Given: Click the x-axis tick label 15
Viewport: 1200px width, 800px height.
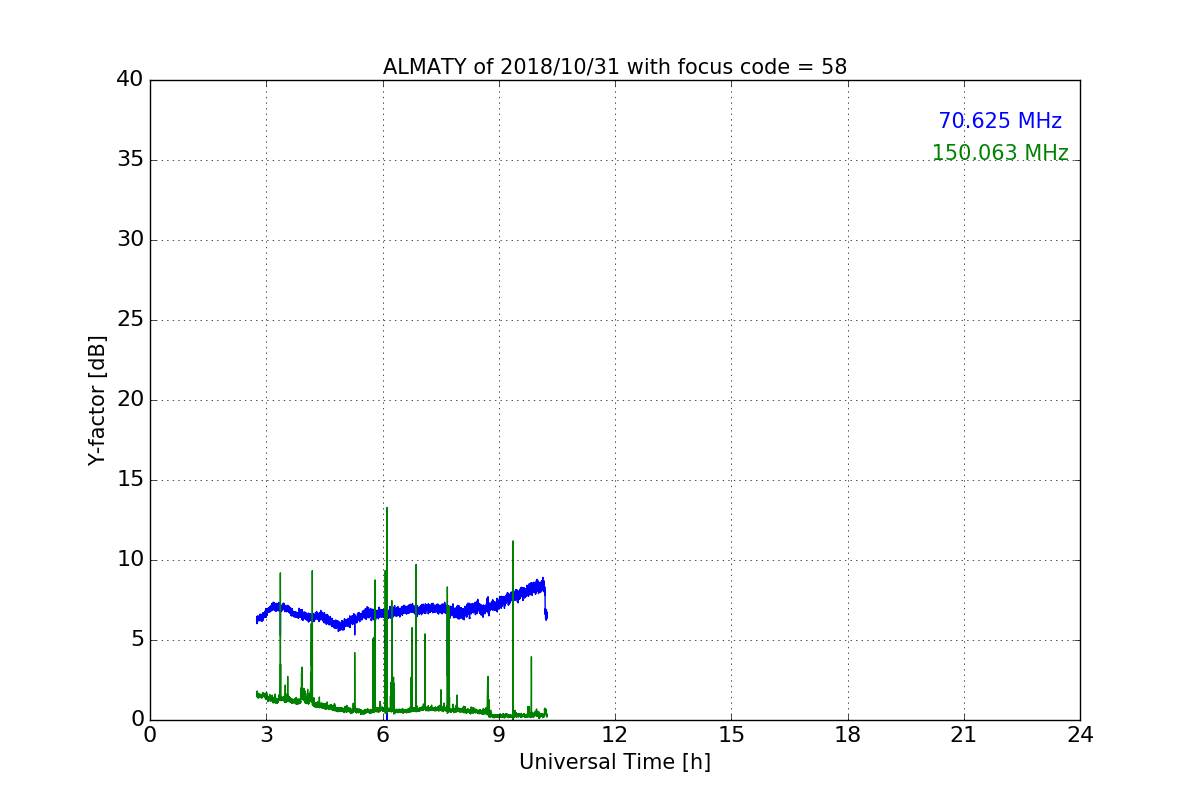Looking at the screenshot, I should pos(731,734).
